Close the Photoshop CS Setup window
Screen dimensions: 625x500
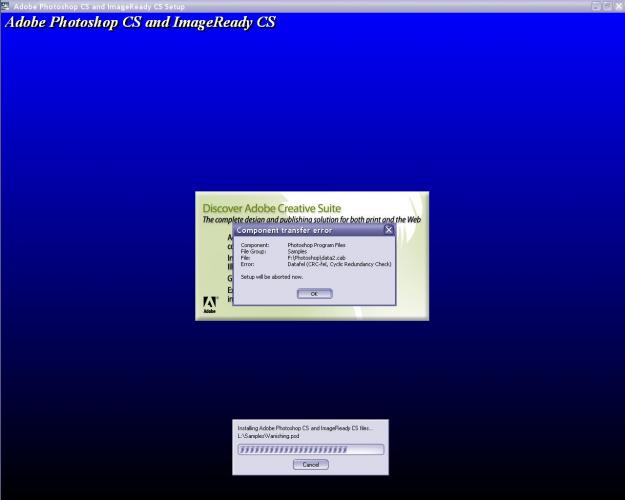tap(618, 6)
